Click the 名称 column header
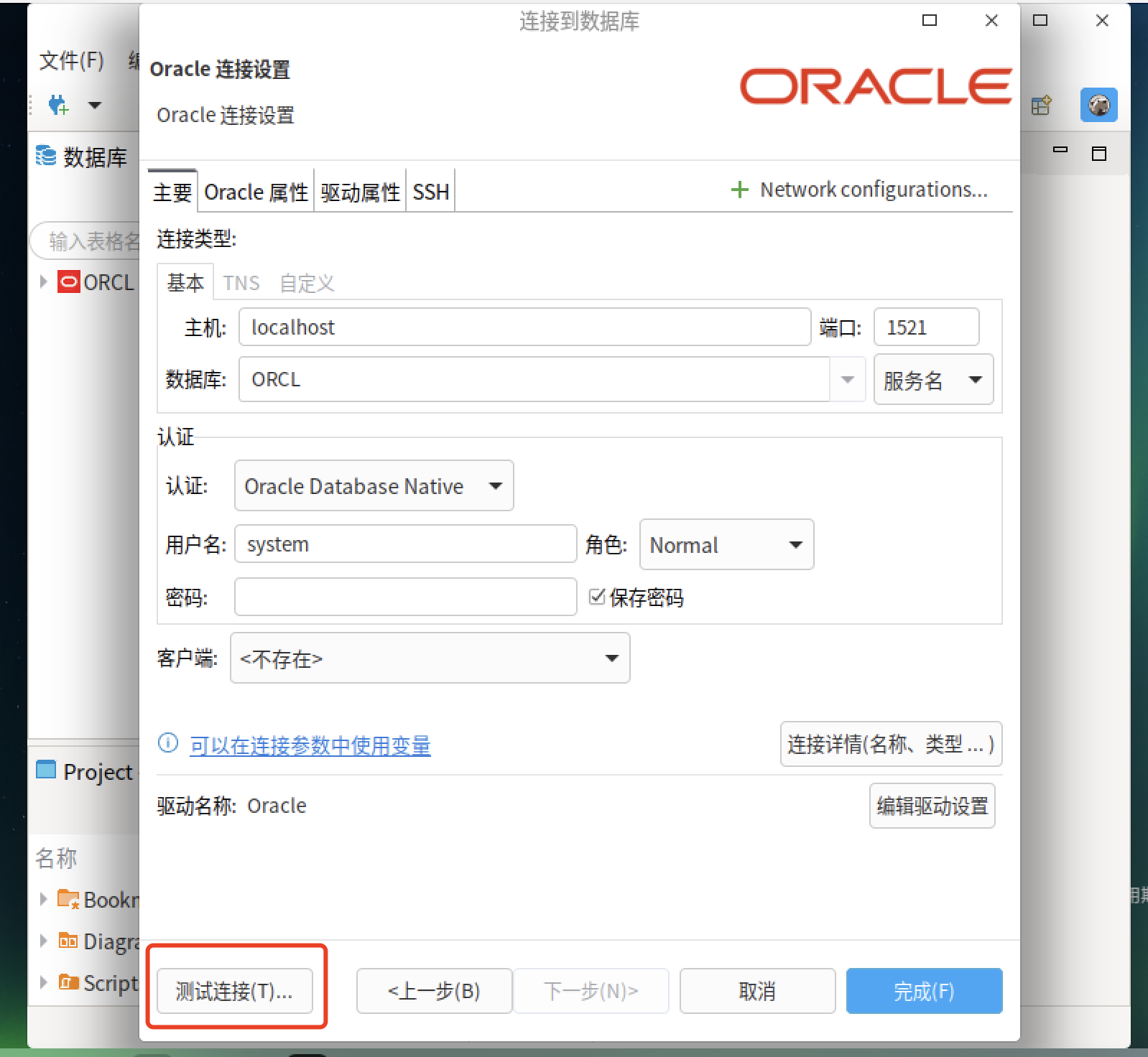This screenshot has height=1057, width=1148. pos(56,858)
